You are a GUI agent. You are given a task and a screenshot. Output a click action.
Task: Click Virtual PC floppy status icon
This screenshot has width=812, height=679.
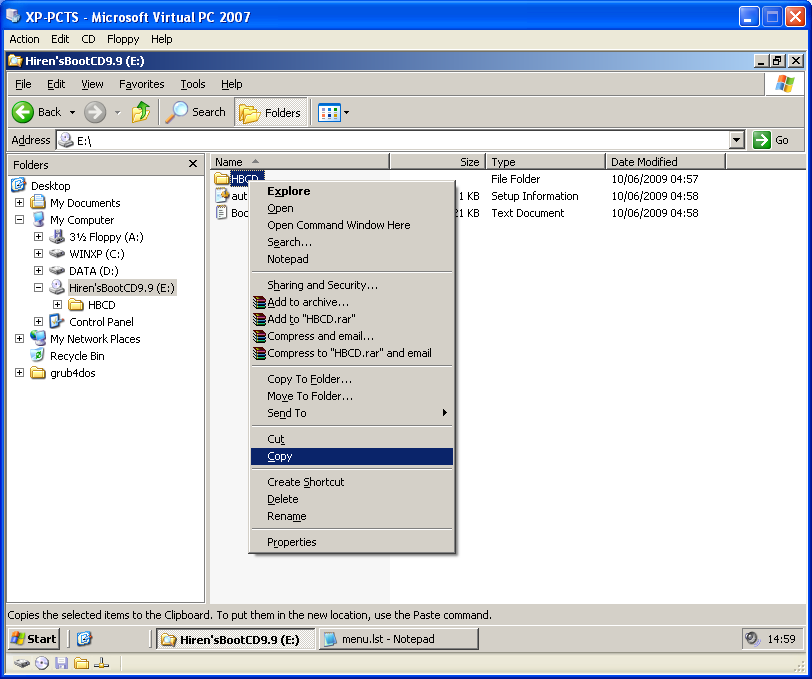click(62, 663)
